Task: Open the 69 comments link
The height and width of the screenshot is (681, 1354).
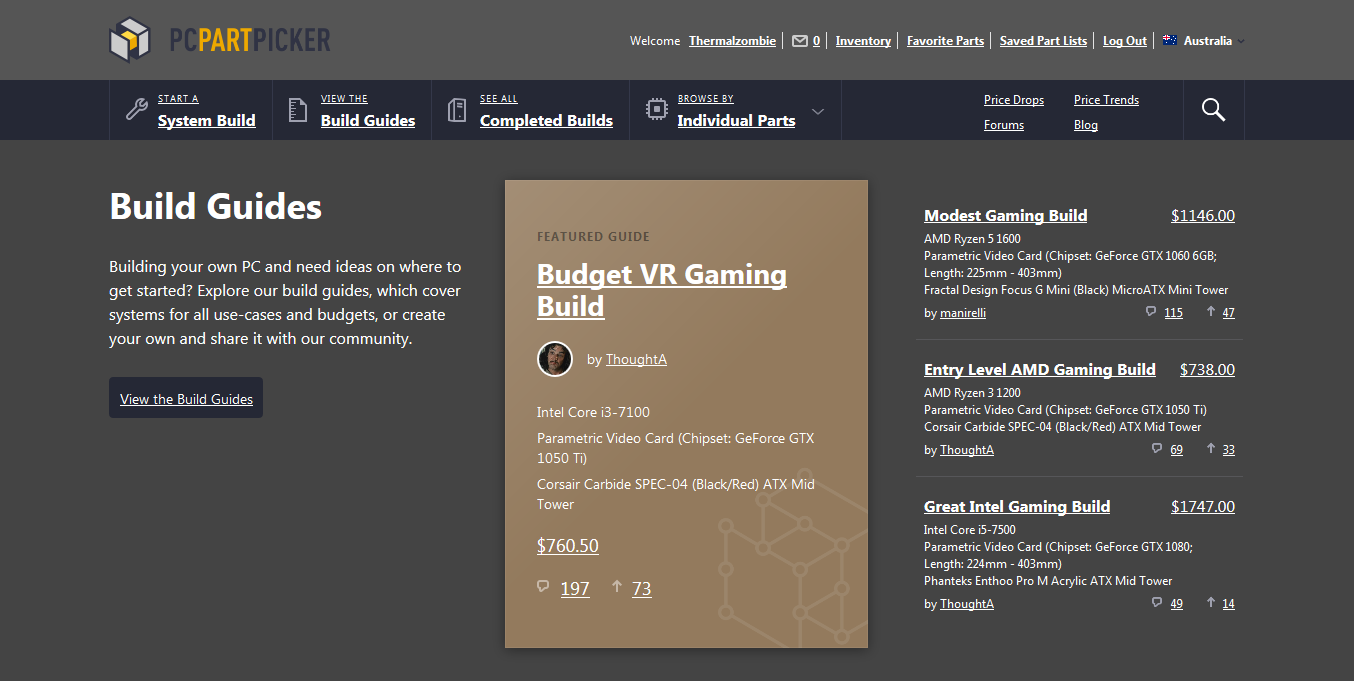Action: point(1177,450)
